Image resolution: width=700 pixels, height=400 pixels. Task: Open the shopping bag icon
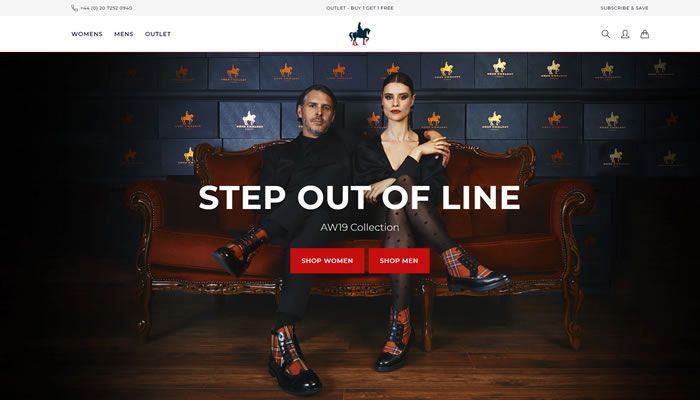[645, 34]
